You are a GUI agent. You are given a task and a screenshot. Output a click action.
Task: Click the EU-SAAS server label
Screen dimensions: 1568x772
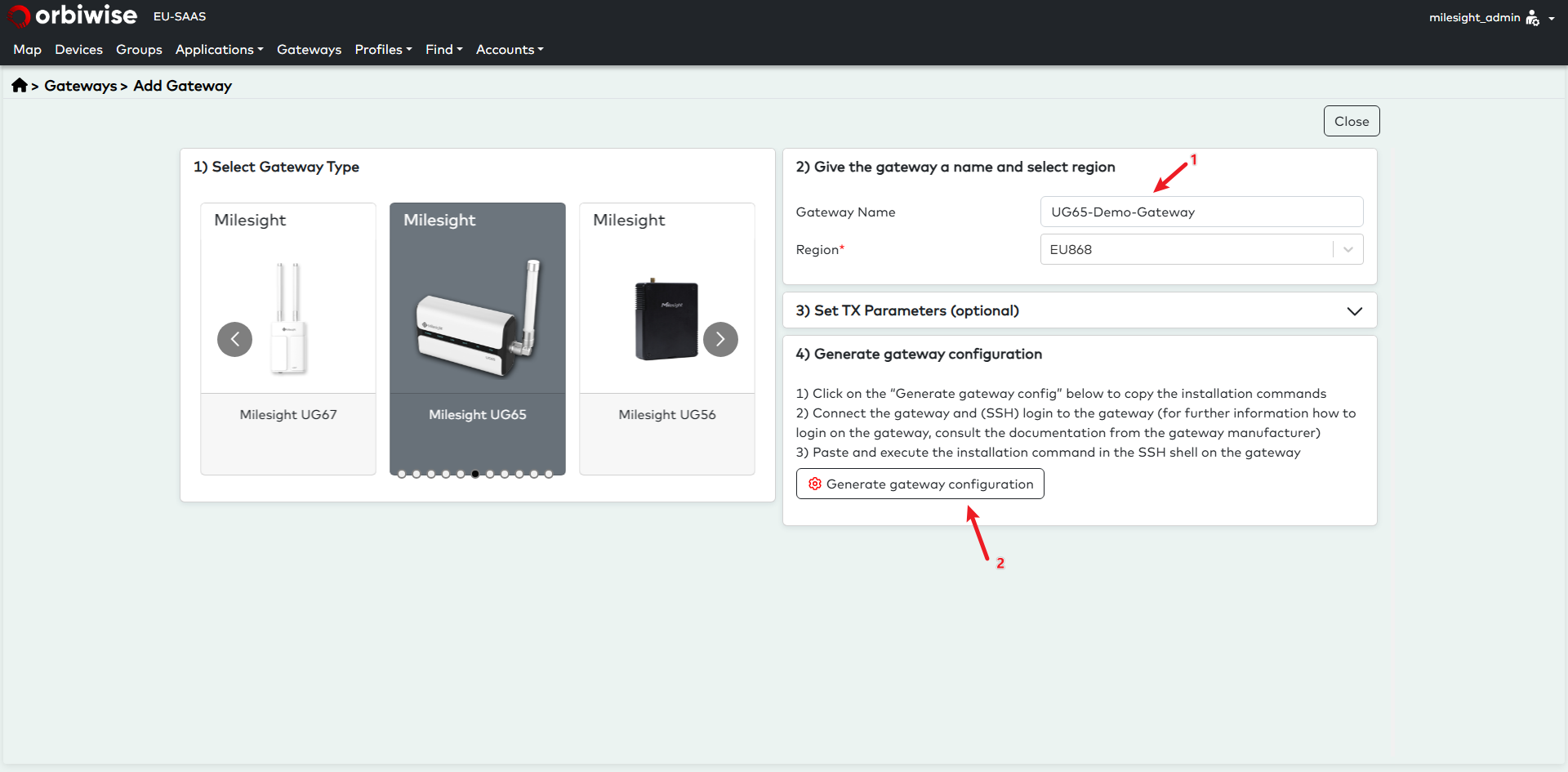[180, 16]
